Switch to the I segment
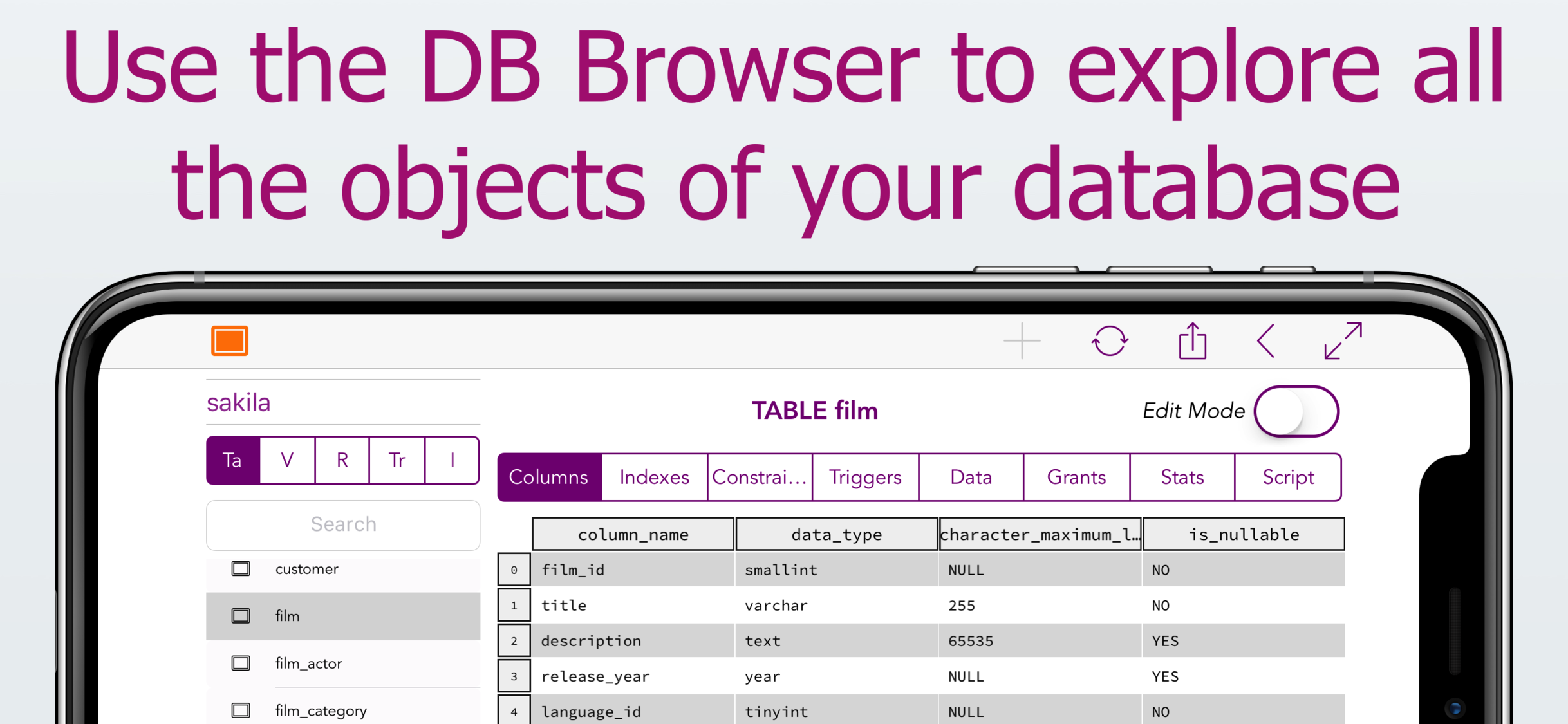Screen dimensions: 1568x724 pyautogui.click(x=453, y=460)
